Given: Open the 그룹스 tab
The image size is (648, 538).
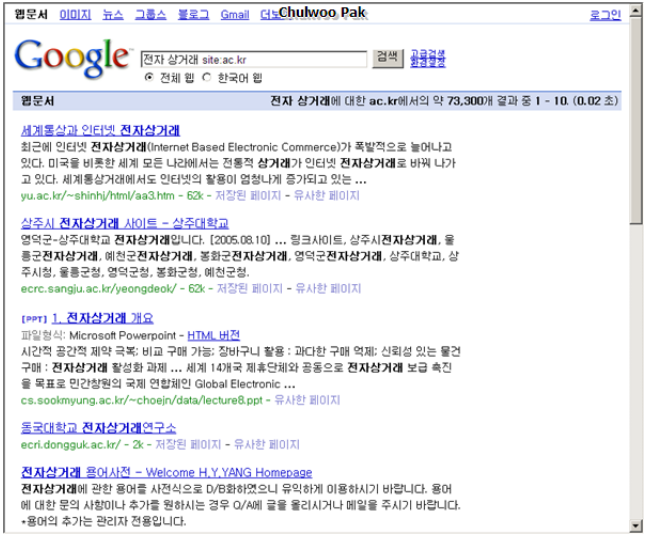Looking at the screenshot, I should [150, 15].
